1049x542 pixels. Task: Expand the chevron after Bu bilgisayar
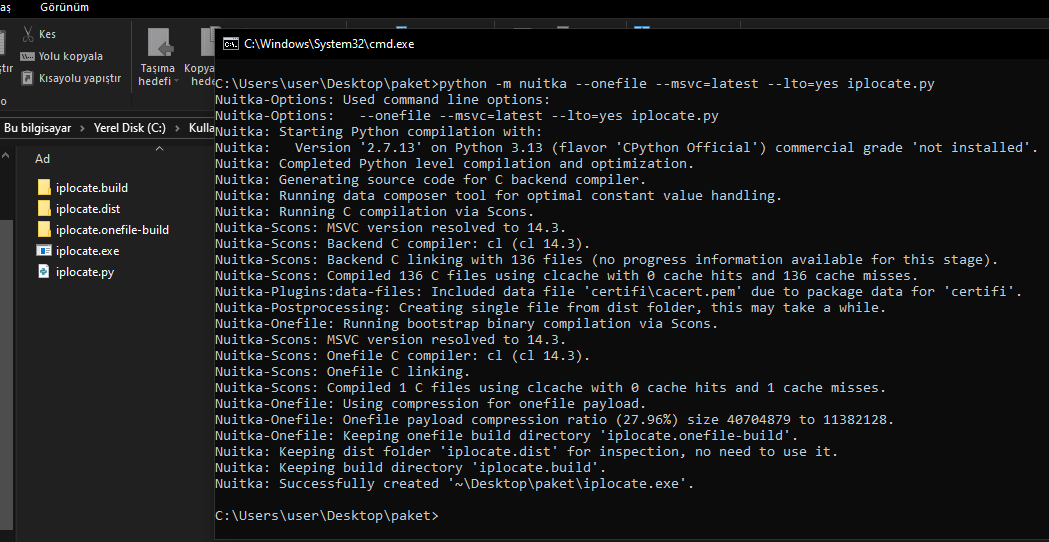[83, 128]
